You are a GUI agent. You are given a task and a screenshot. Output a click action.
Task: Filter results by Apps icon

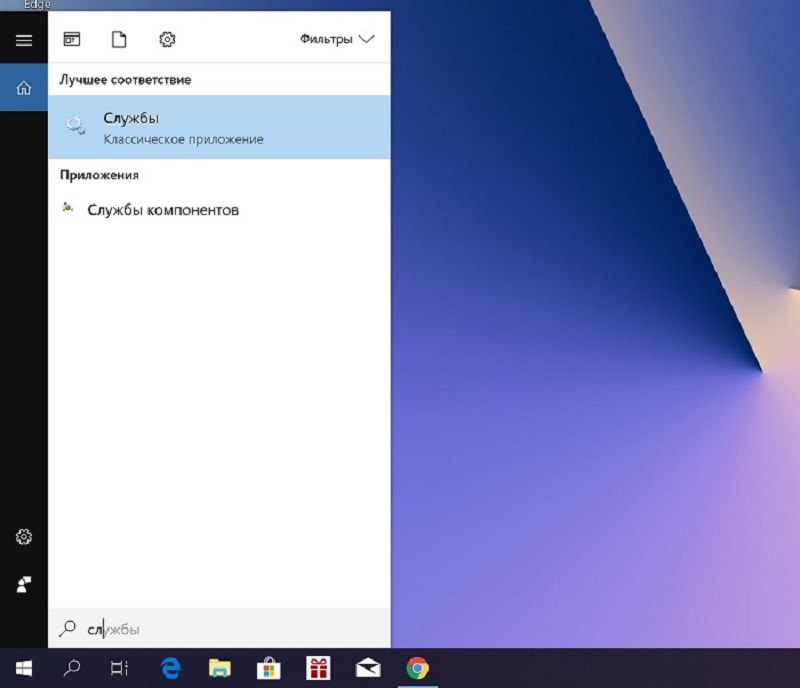tap(71, 39)
